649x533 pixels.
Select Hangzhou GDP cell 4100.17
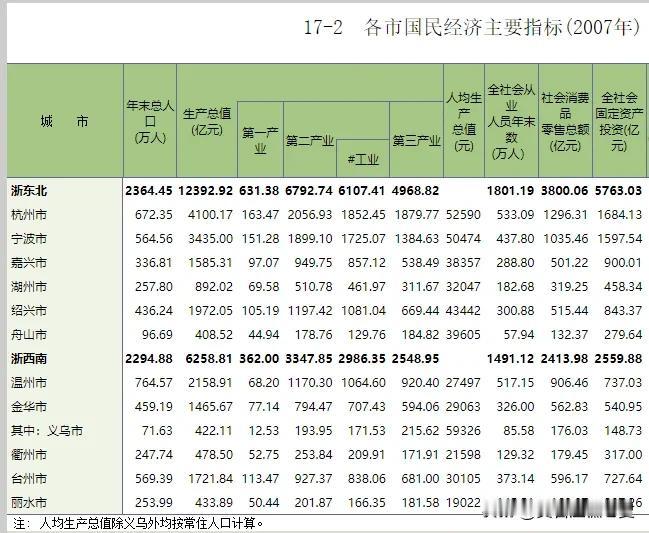click(x=210, y=215)
